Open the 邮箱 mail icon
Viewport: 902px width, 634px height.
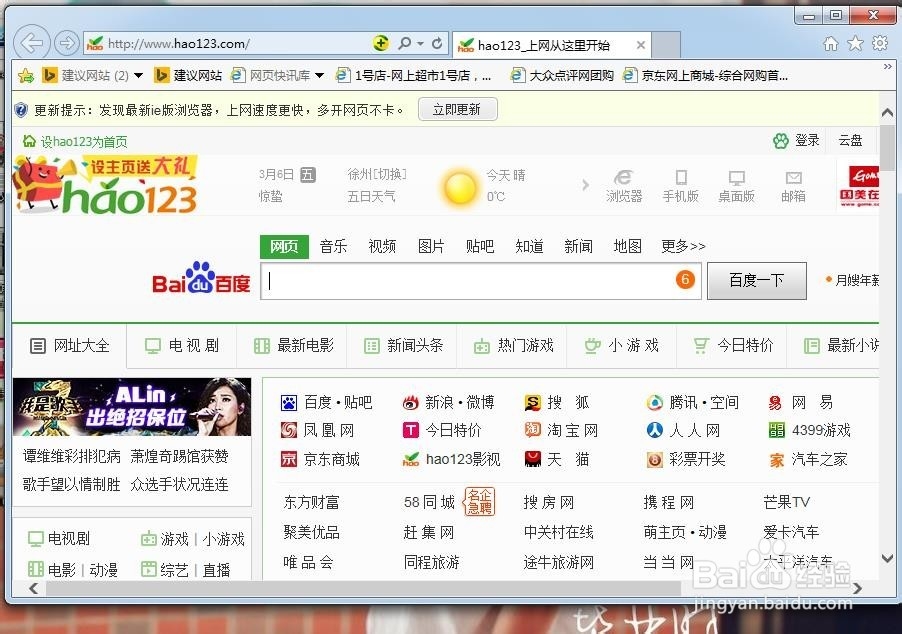pos(793,186)
